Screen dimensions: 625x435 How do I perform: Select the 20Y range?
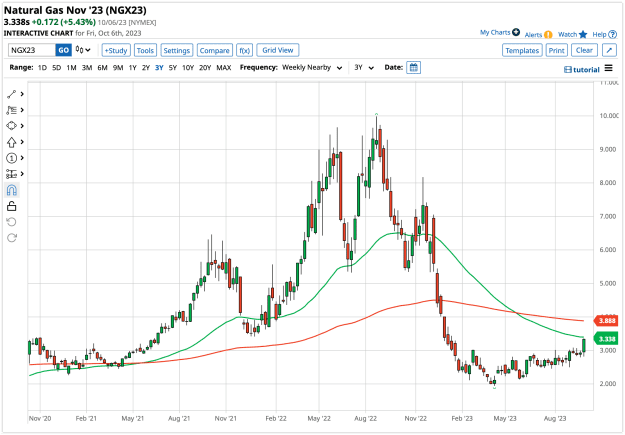click(x=205, y=68)
